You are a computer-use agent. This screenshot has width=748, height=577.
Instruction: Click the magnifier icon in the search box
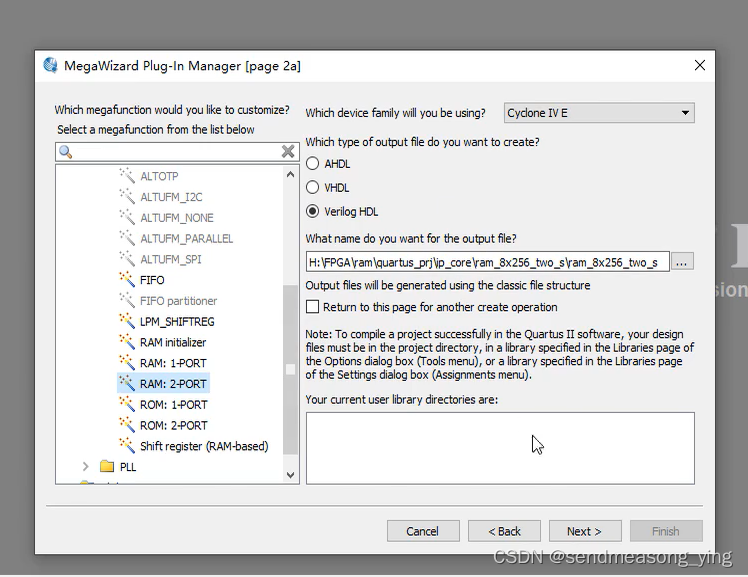(x=65, y=152)
